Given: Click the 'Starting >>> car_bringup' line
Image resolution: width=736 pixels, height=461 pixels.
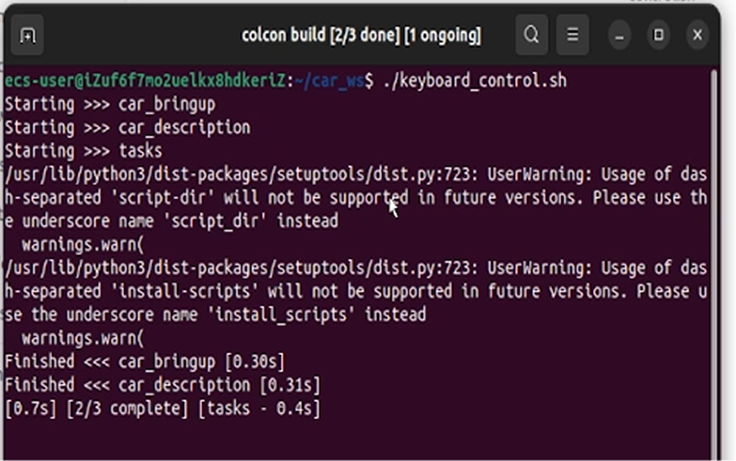Looking at the screenshot, I should 110,103.
